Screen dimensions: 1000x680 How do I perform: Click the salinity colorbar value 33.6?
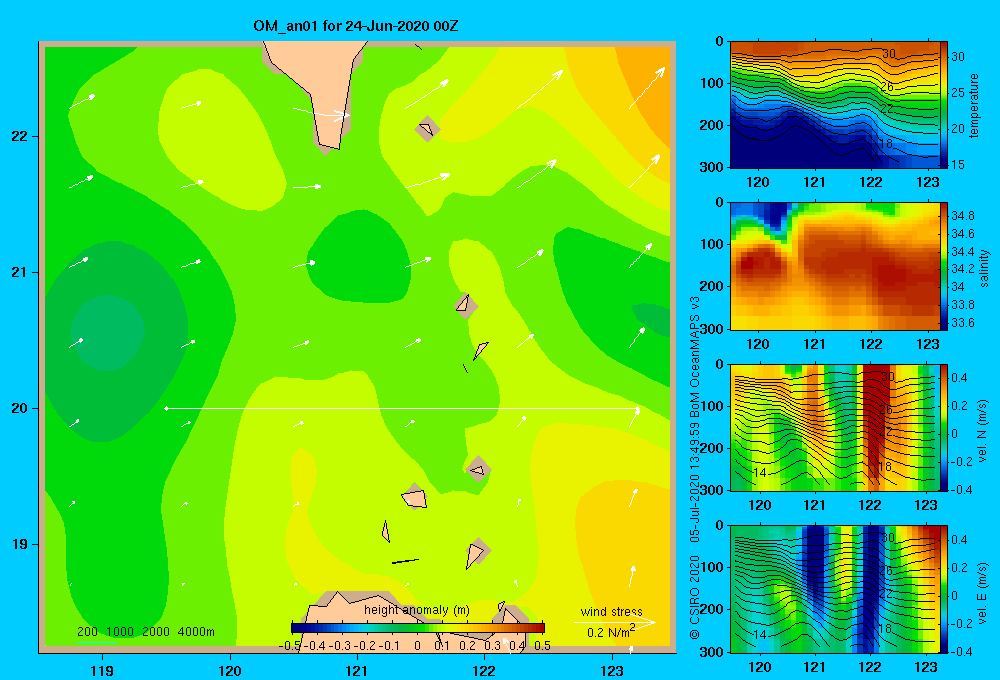[x=962, y=323]
